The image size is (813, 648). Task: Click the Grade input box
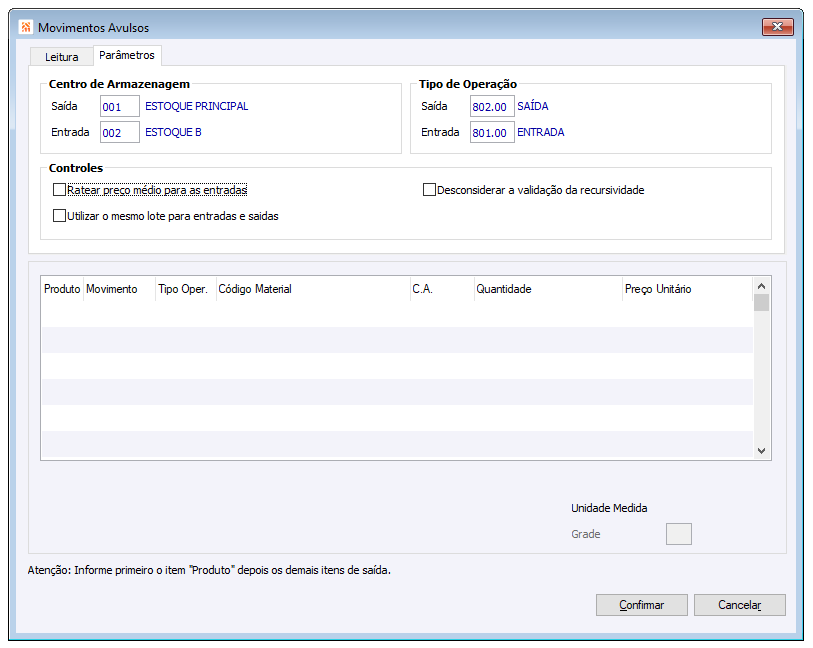click(679, 534)
